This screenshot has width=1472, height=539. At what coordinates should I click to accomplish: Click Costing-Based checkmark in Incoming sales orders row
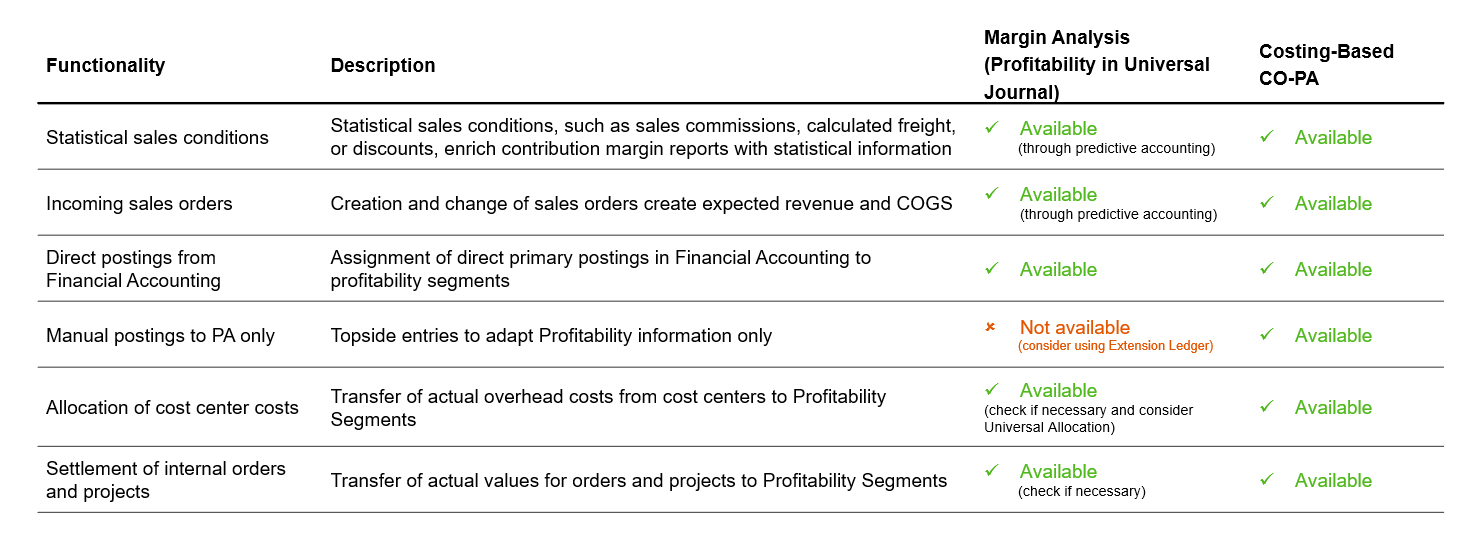[x=1266, y=203]
